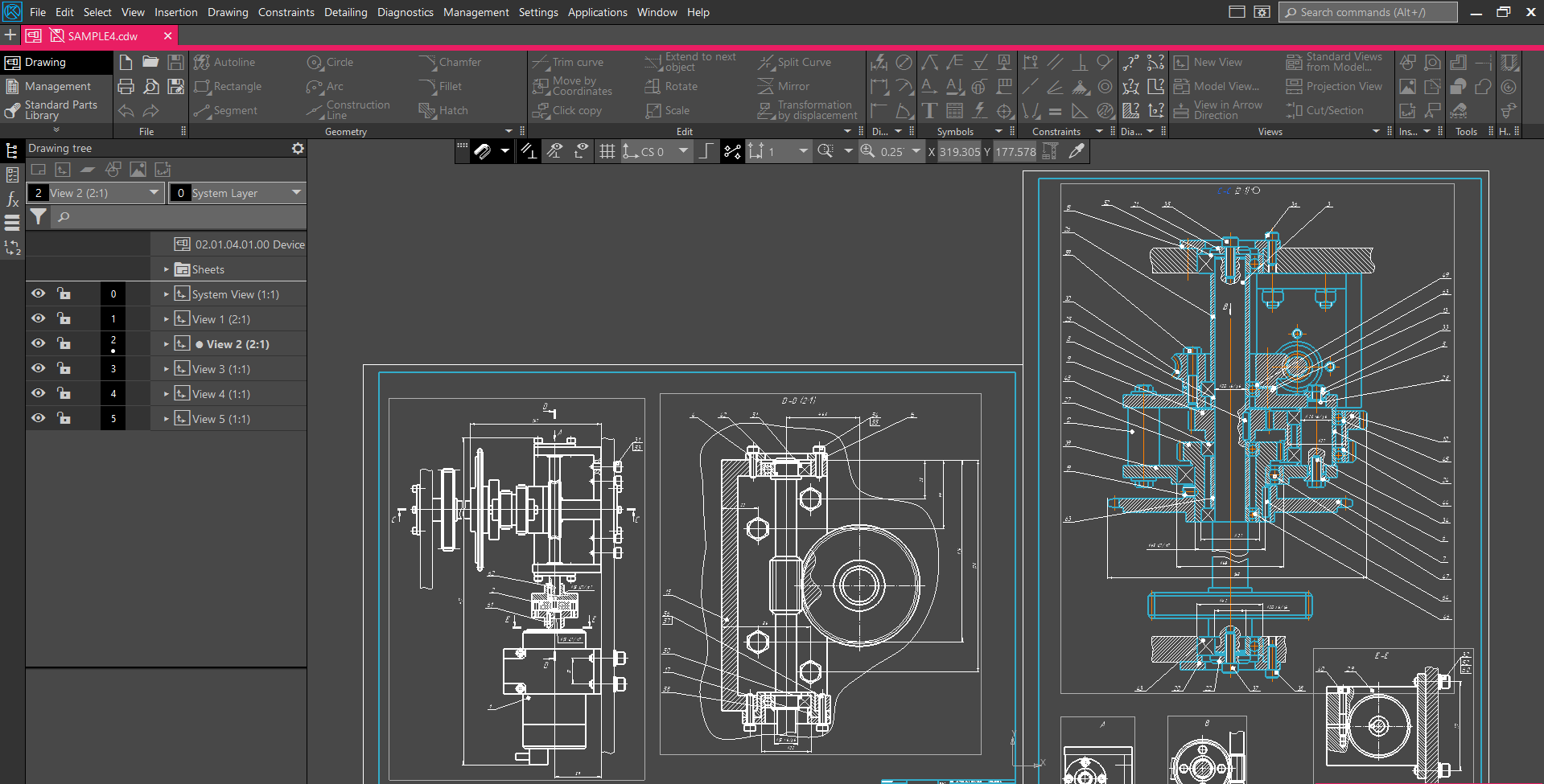Expand the Sheets tree node
This screenshot has height=784, width=1544.
(167, 269)
